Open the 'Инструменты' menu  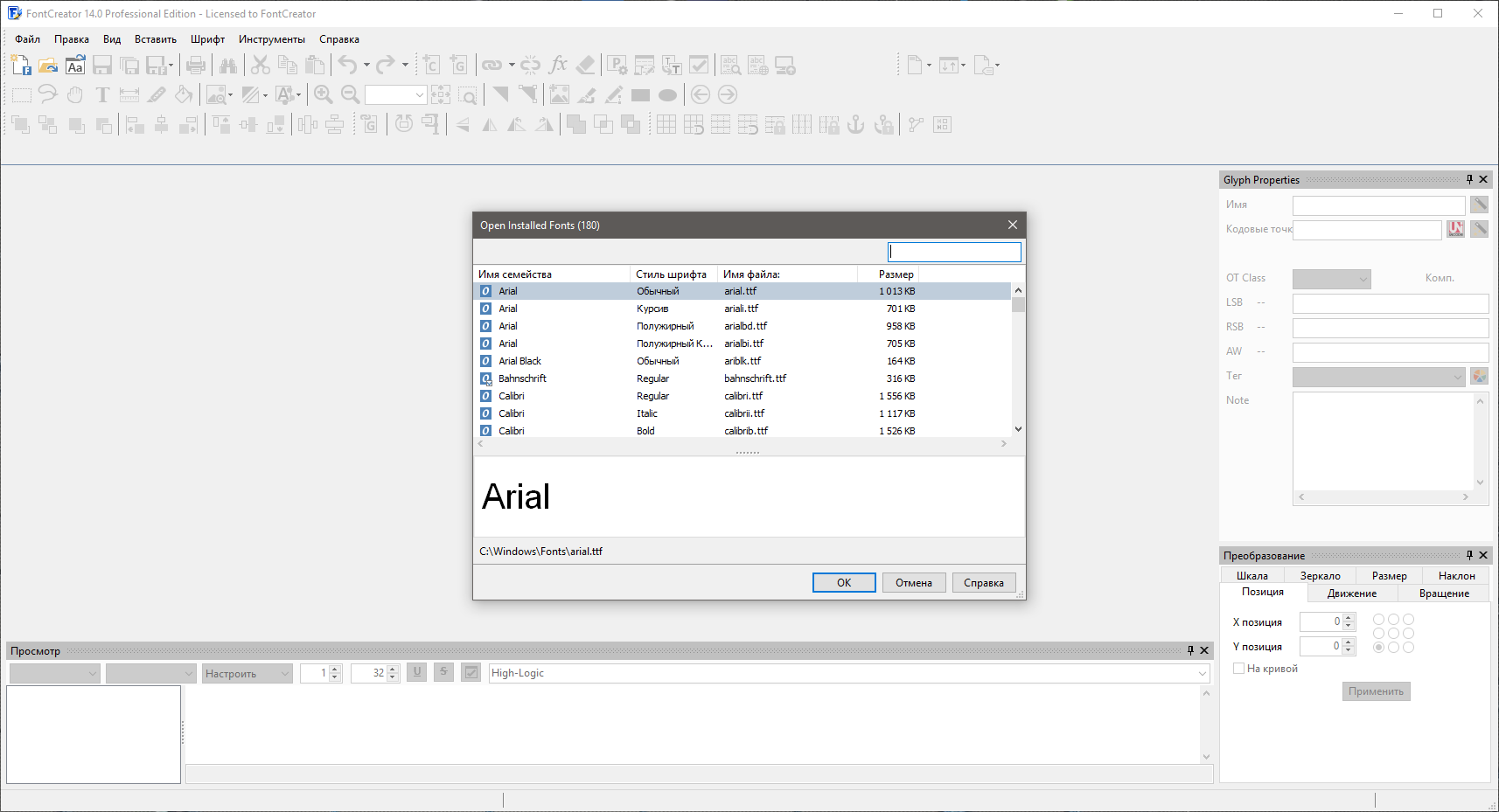tap(271, 39)
